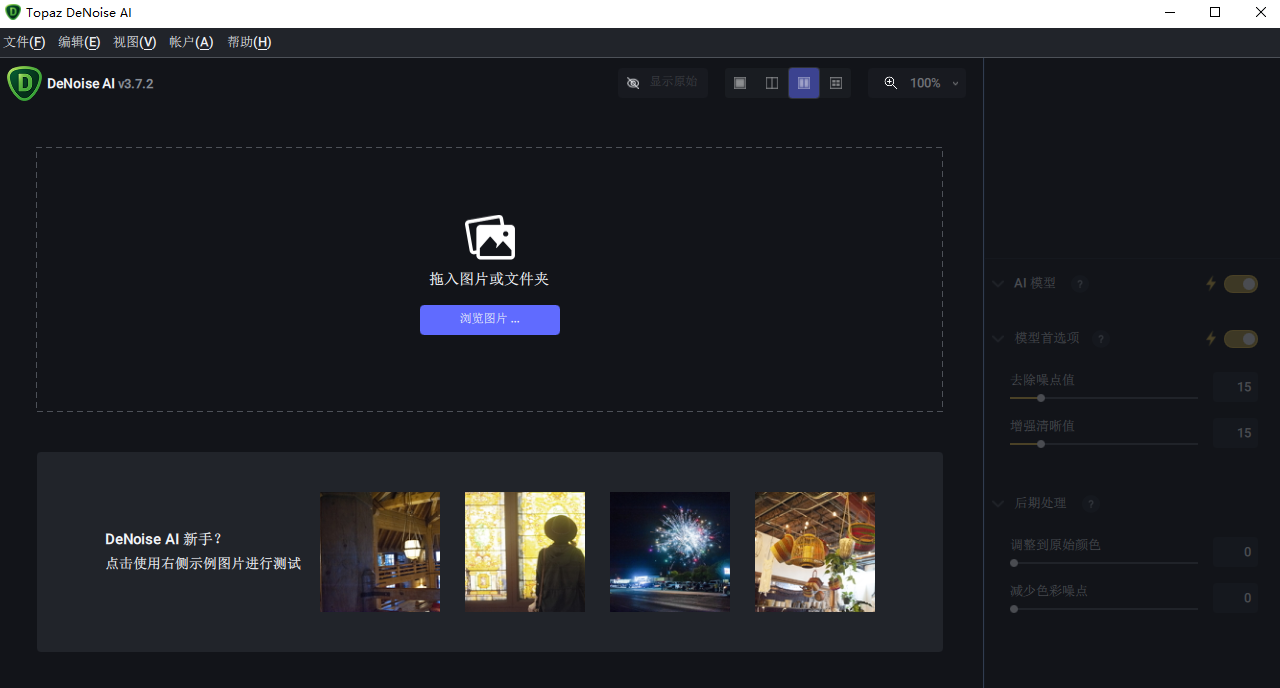Click help icon next to AI 模型
Image resolution: width=1280 pixels, height=688 pixels.
1079,284
